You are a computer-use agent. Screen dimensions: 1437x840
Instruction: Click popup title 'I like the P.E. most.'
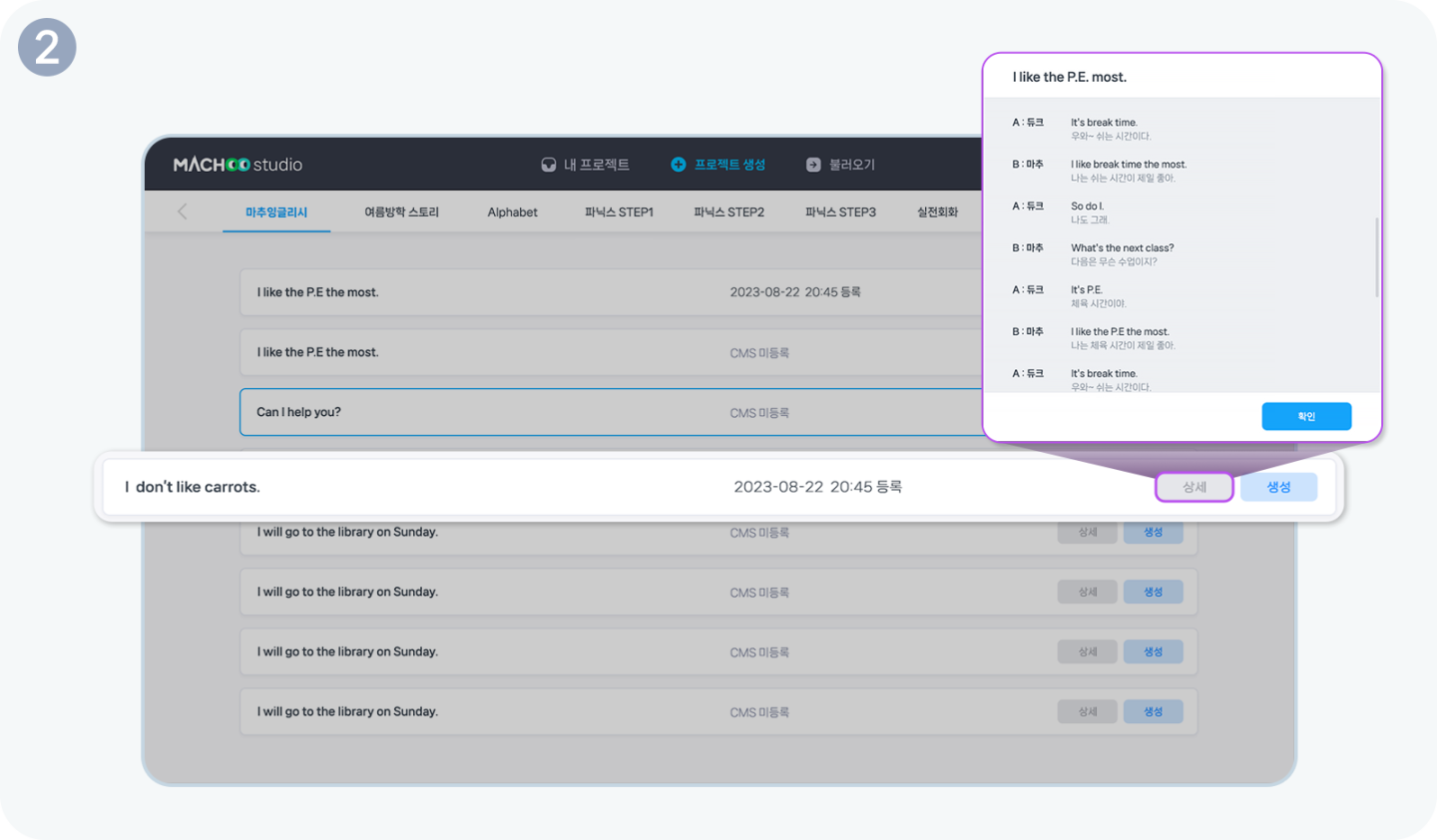coord(1069,77)
